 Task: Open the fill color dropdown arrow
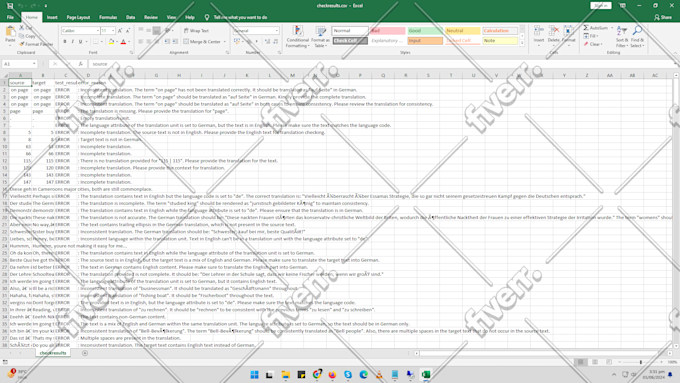click(x=117, y=42)
